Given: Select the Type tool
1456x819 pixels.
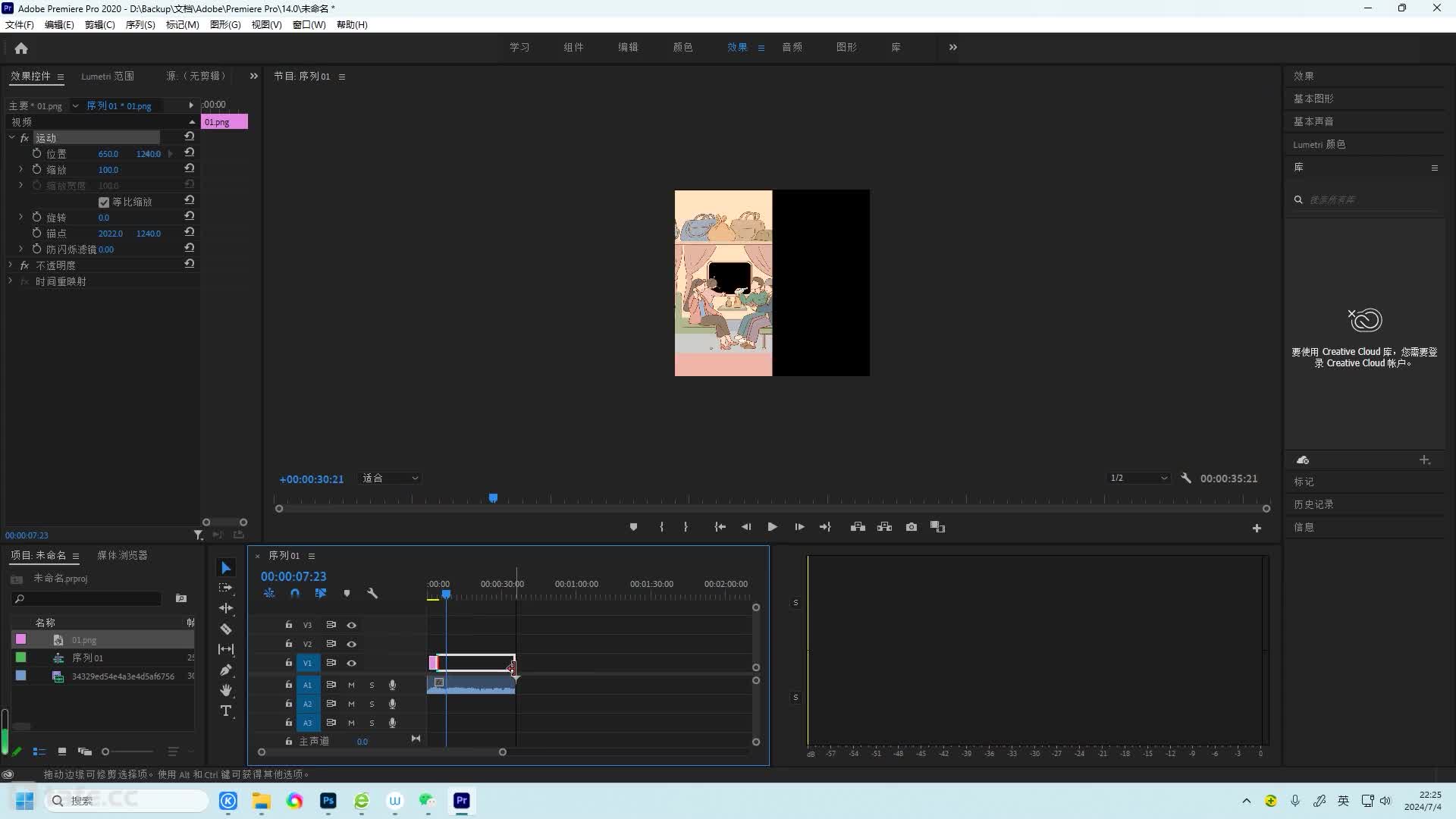Looking at the screenshot, I should 226,711.
